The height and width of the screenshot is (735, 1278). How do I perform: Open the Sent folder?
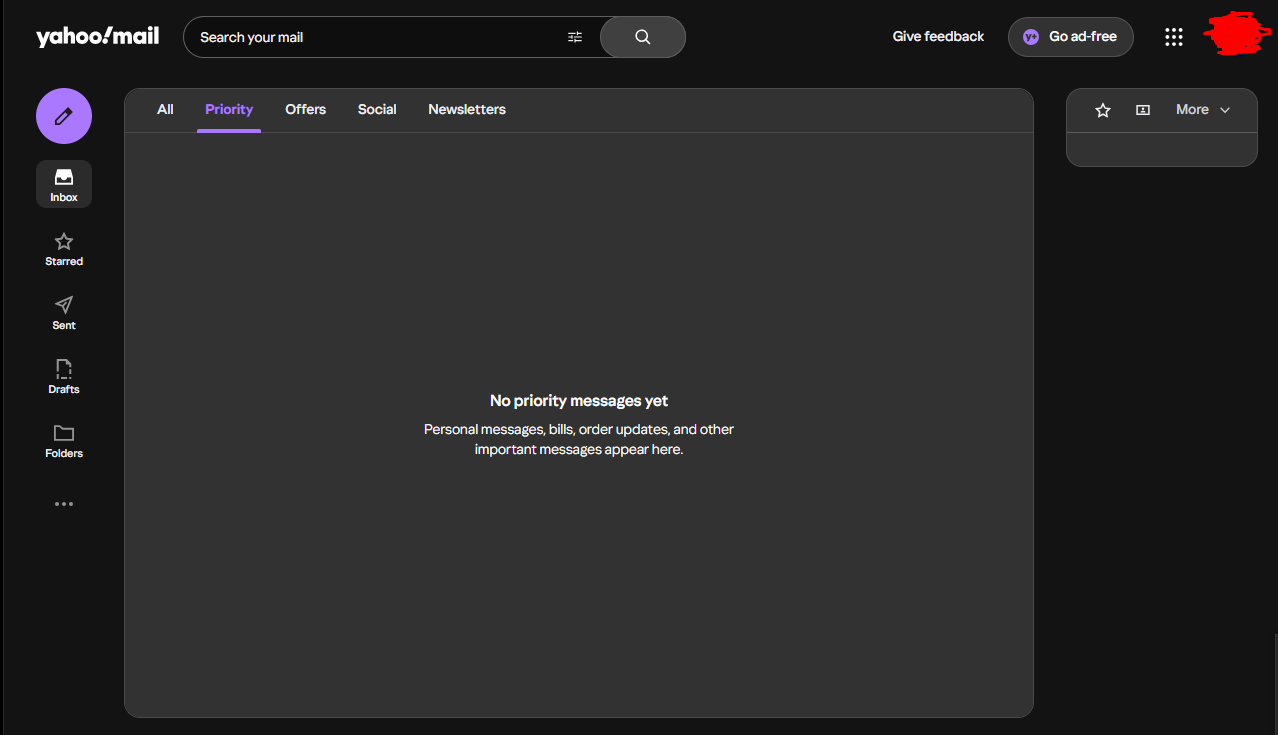64,313
